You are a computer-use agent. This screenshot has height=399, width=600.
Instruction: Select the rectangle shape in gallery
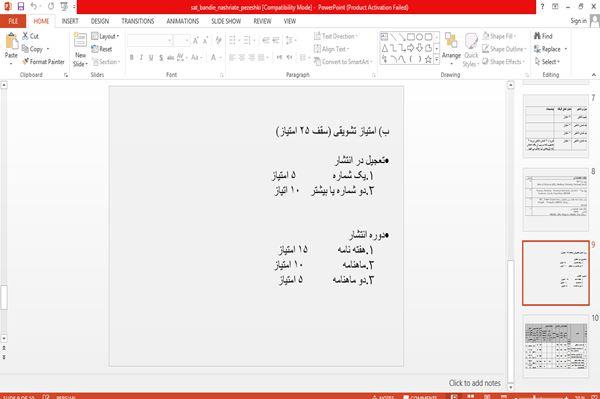click(411, 37)
